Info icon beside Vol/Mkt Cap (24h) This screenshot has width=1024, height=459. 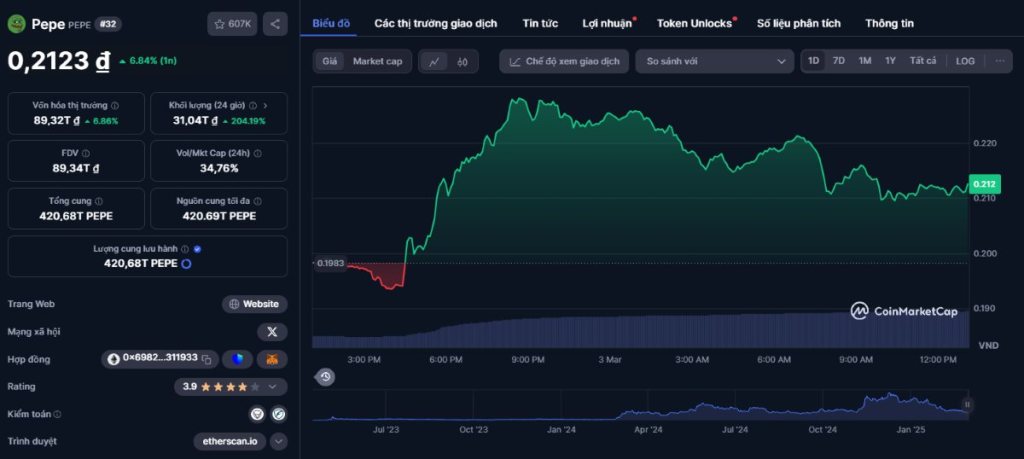click(257, 153)
